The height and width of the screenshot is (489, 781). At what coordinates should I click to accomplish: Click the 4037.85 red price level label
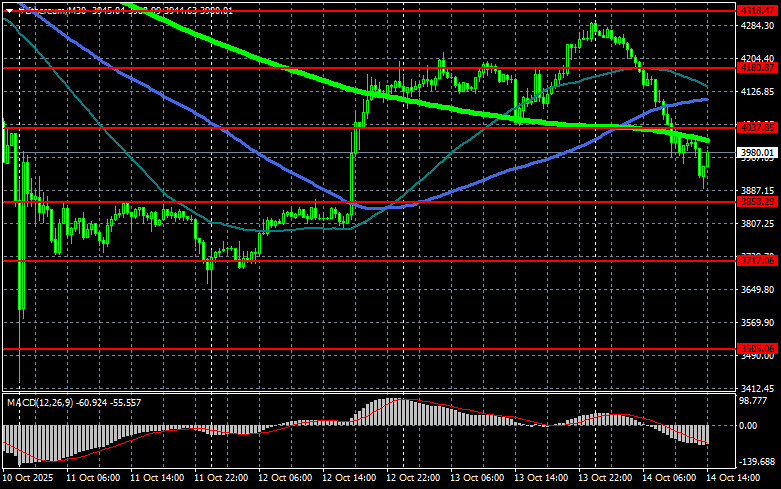click(757, 128)
